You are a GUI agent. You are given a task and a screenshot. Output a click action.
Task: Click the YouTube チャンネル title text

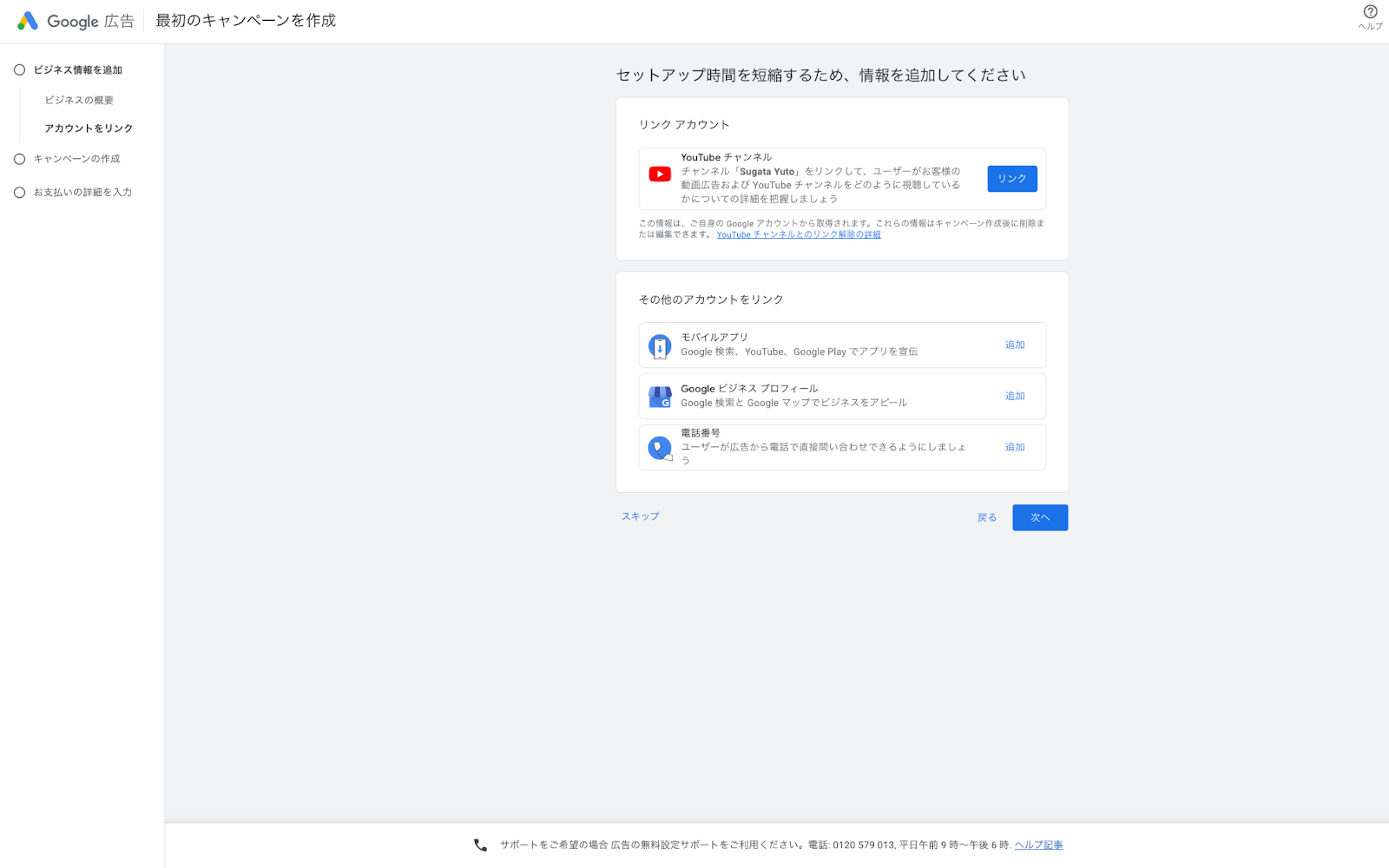click(x=726, y=157)
